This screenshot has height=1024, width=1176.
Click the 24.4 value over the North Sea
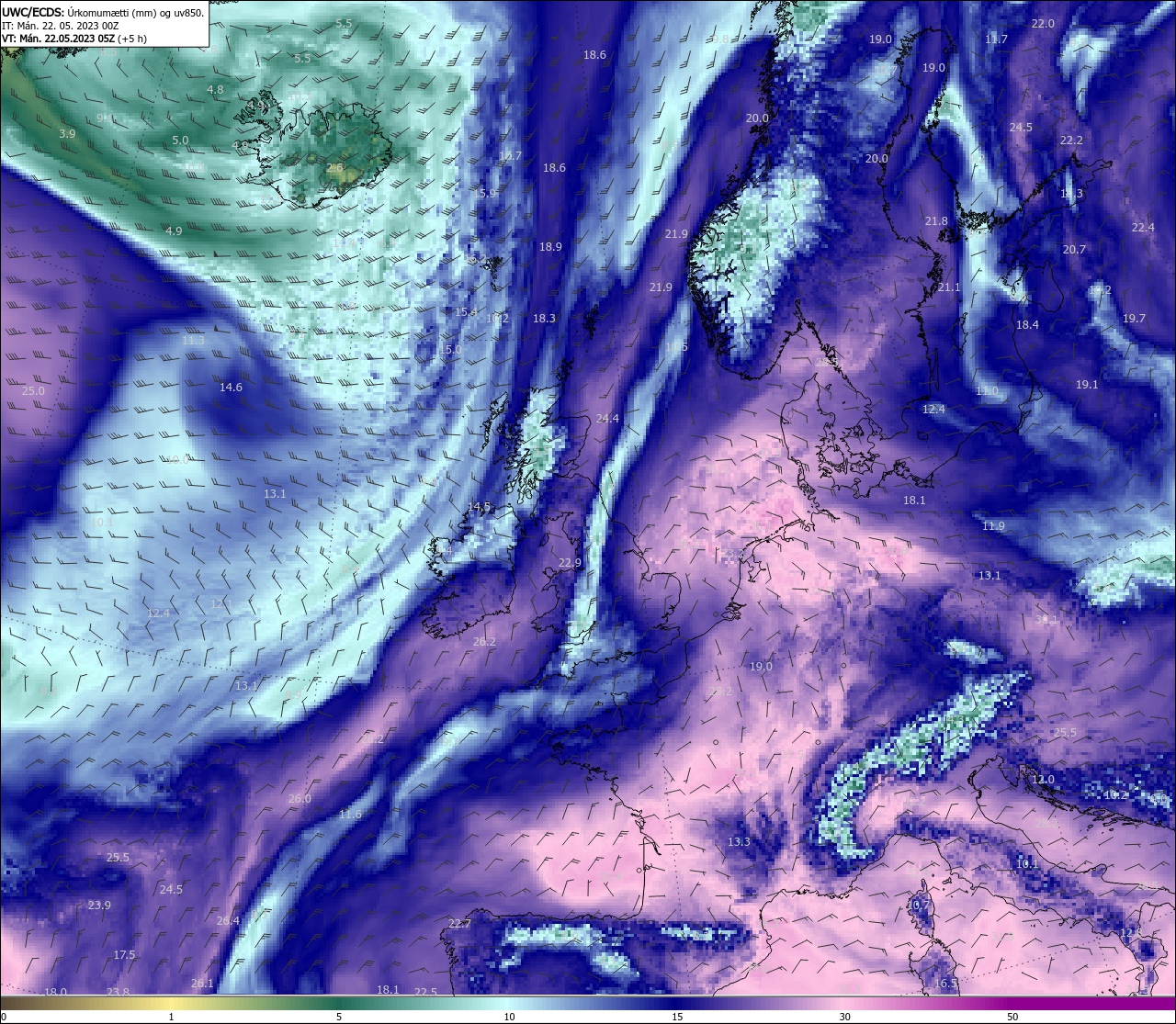607,419
